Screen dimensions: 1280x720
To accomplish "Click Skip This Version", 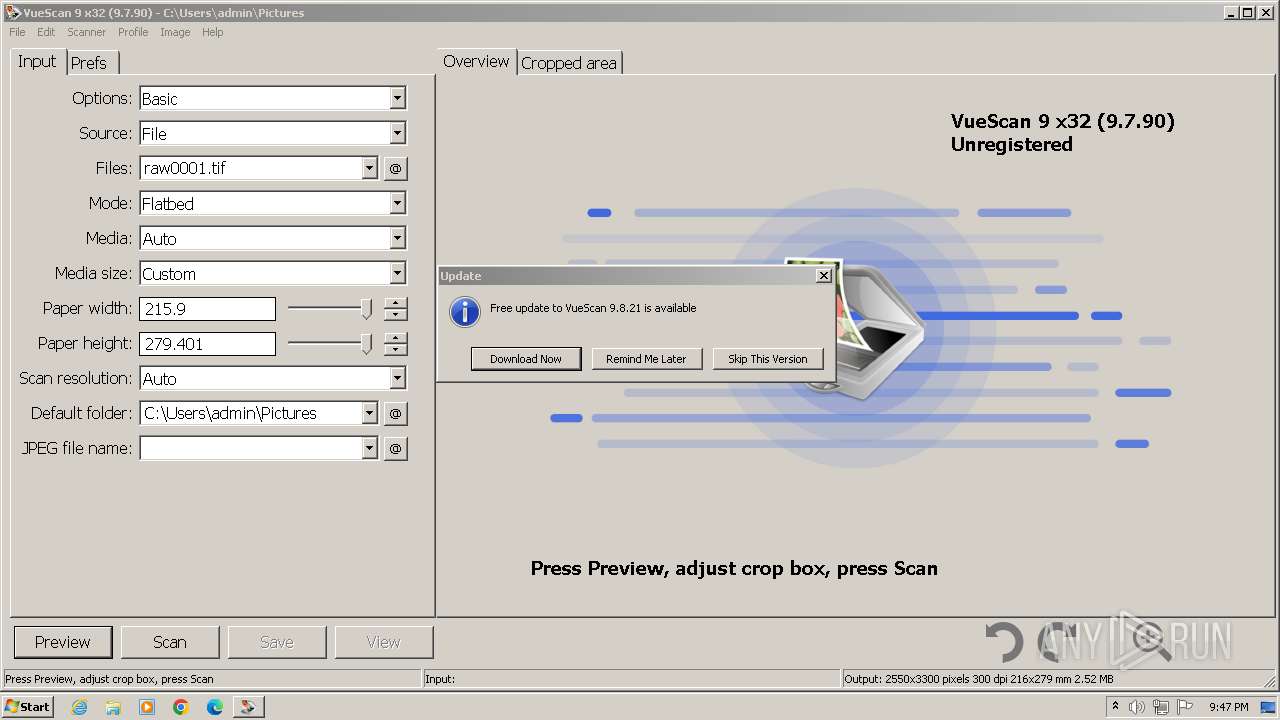I will (768, 359).
